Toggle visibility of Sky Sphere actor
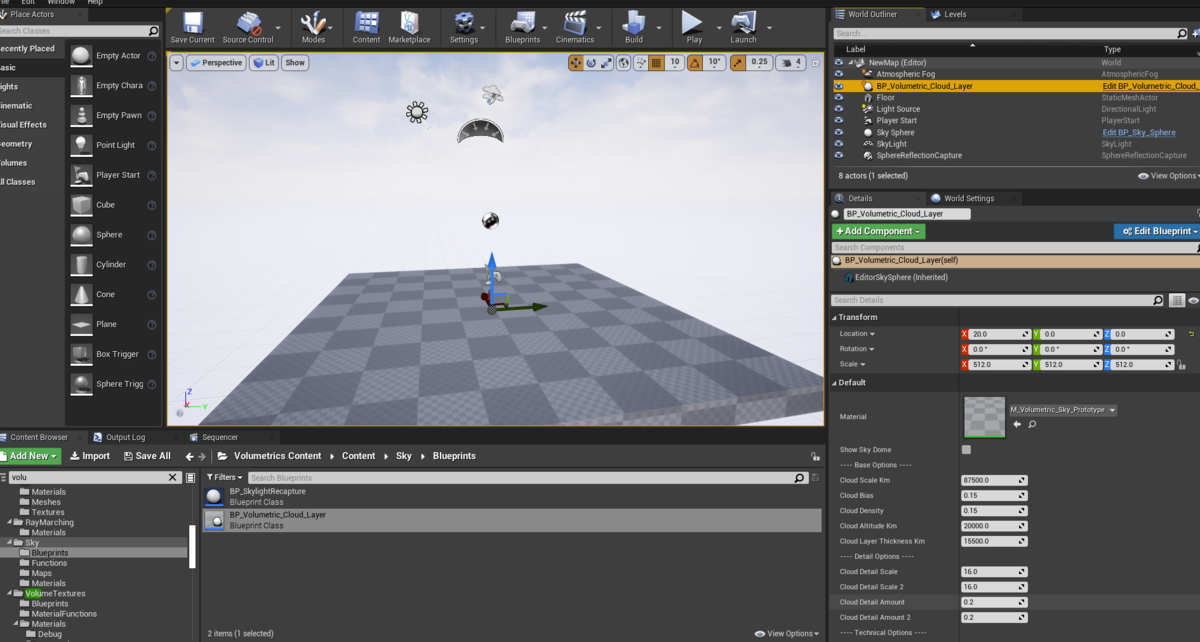Image resolution: width=1200 pixels, height=642 pixels. tap(839, 132)
